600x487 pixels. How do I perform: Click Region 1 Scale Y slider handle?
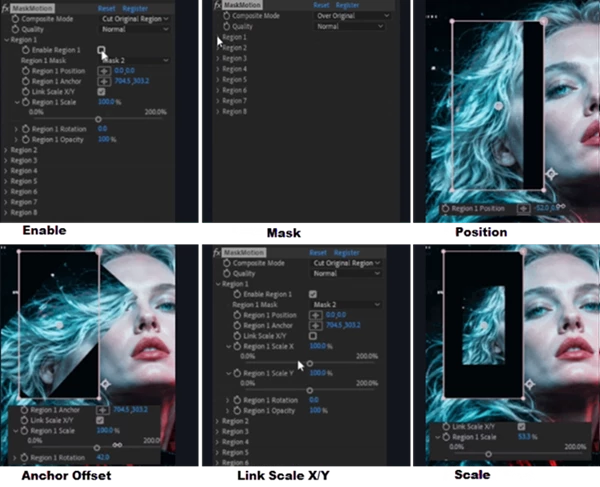pos(310,390)
